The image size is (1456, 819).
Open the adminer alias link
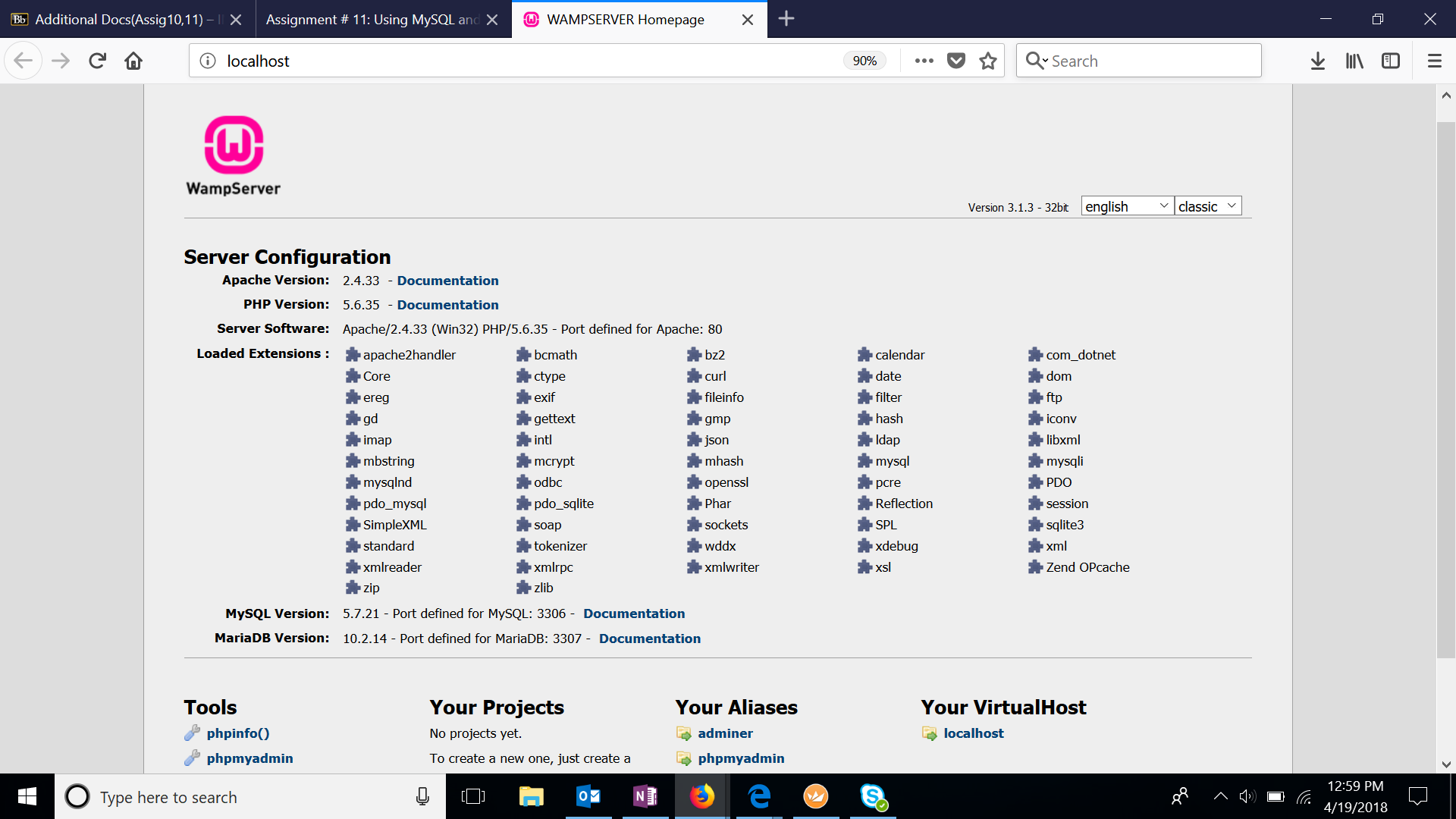(725, 733)
